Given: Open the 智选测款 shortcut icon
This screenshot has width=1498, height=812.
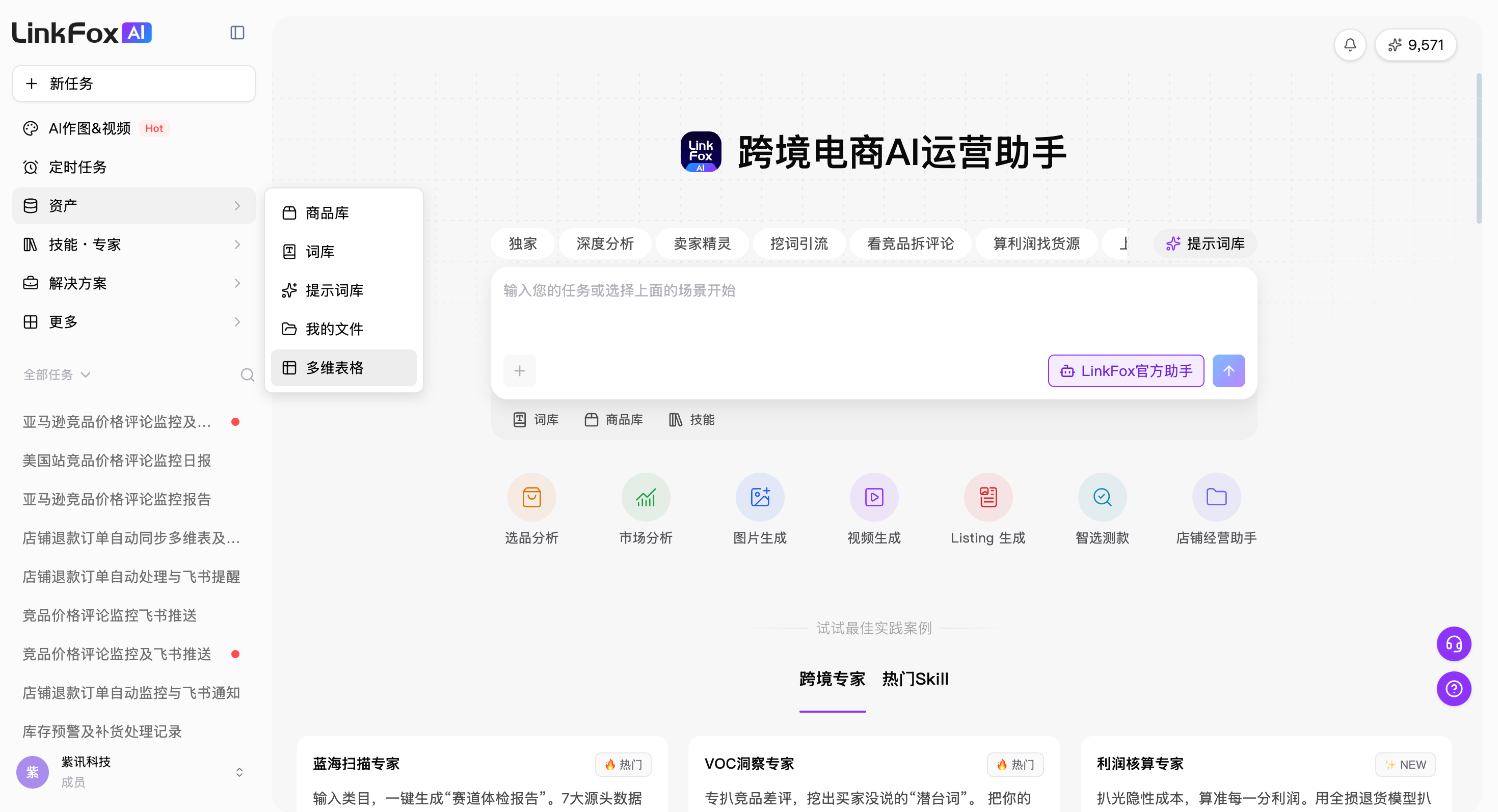Looking at the screenshot, I should 1102,498.
